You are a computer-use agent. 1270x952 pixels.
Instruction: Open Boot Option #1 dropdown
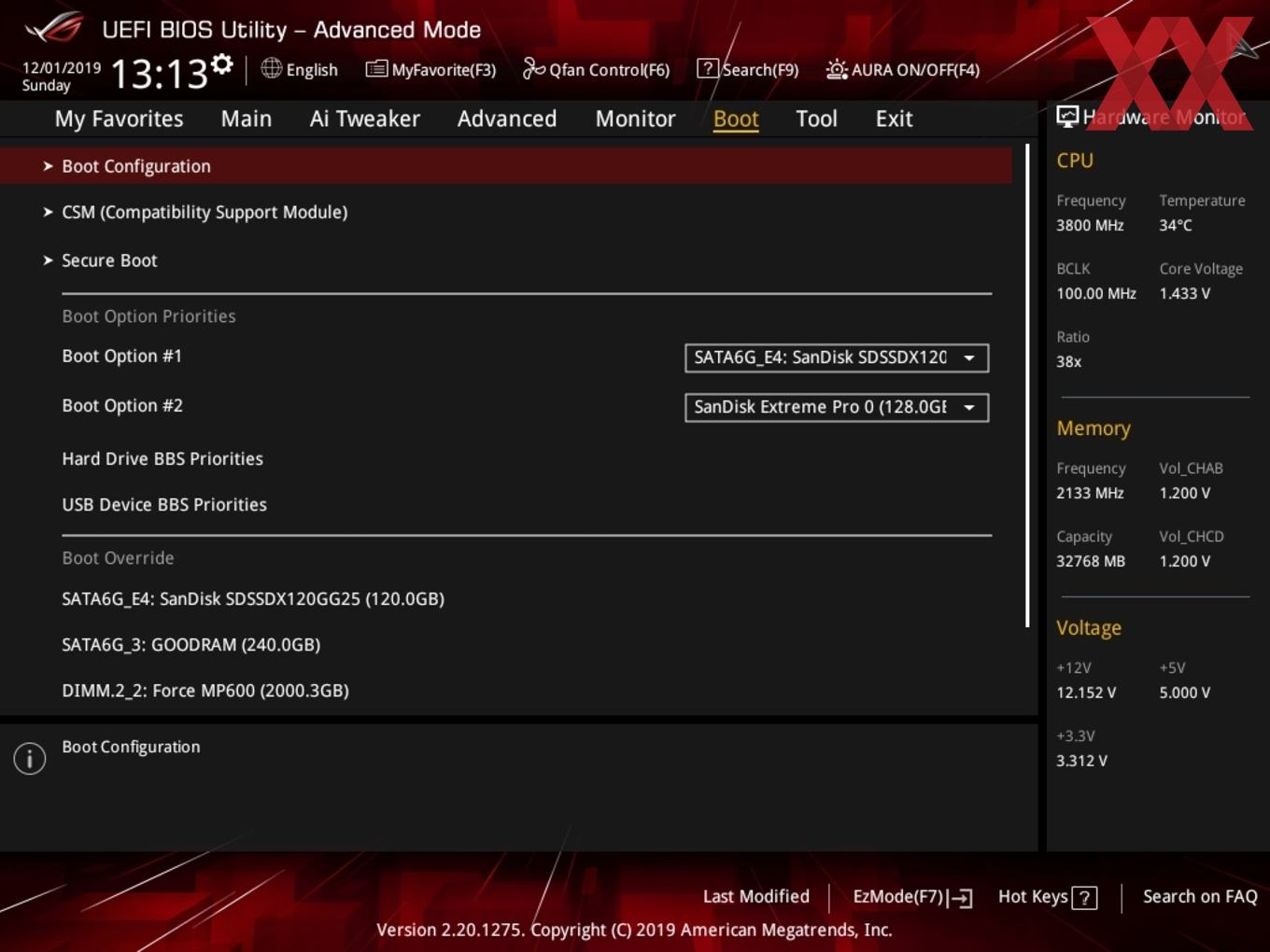pos(836,357)
